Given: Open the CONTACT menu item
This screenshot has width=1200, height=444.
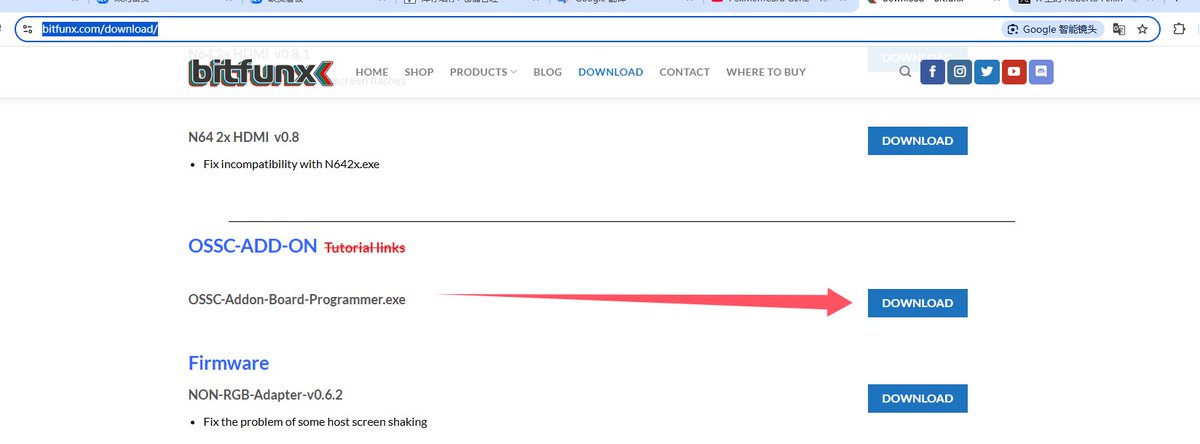Looking at the screenshot, I should (685, 72).
